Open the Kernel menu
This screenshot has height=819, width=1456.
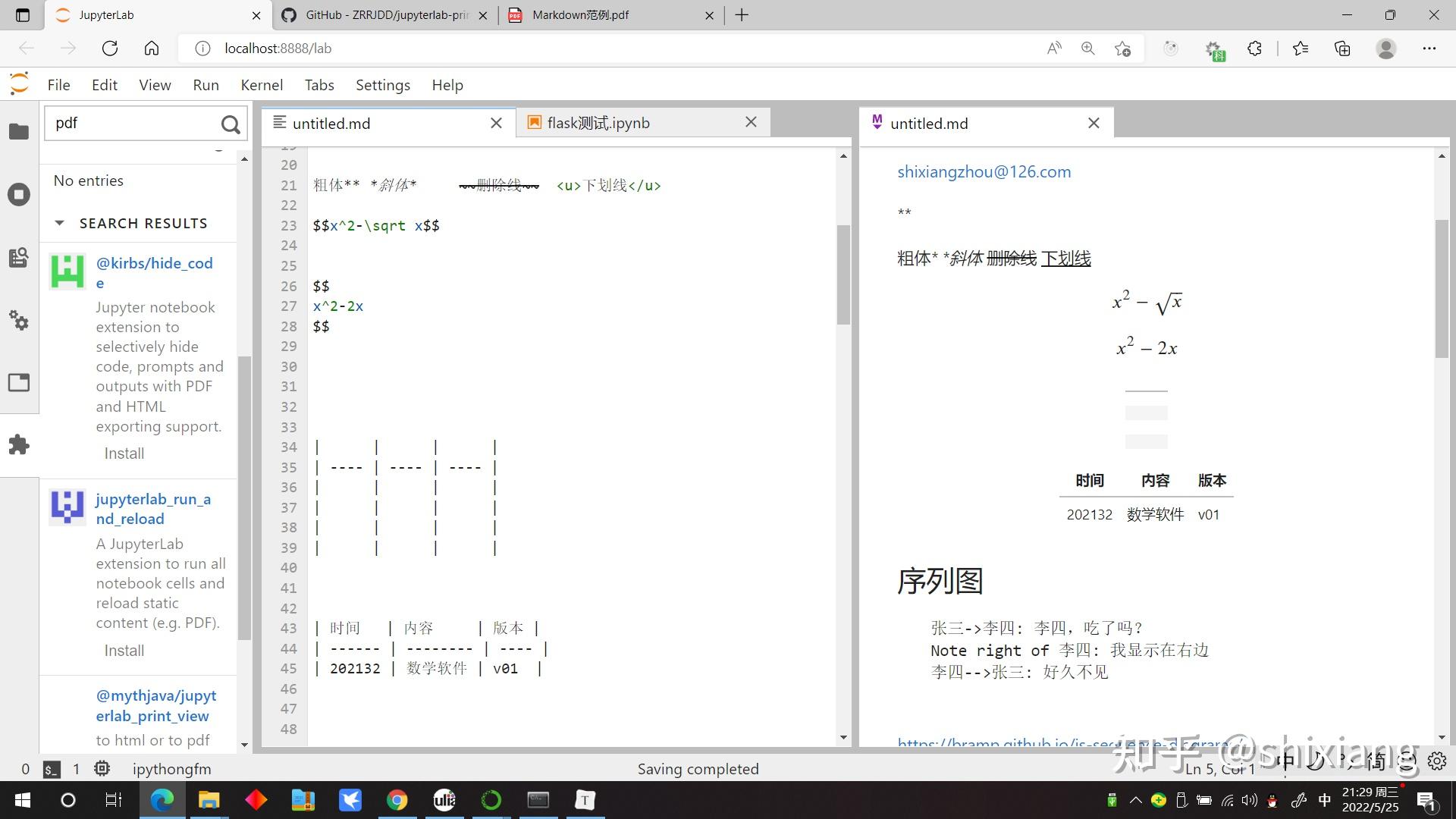click(262, 85)
